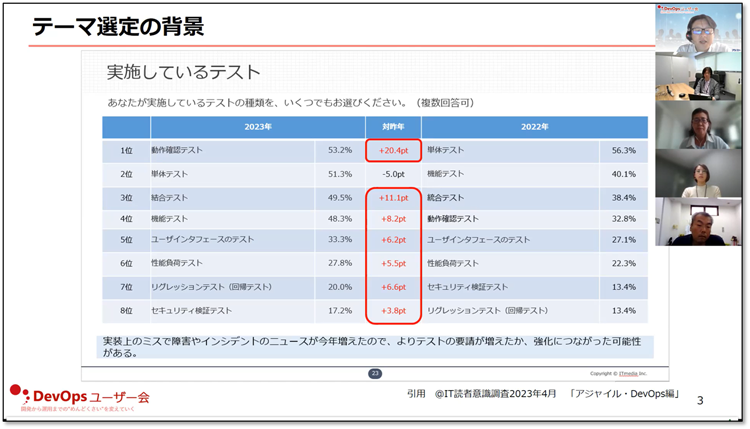Image resolution: width=750 pixels, height=429 pixels.
Task: Click the -5.0pt value in row 2位
Action: click(x=392, y=174)
